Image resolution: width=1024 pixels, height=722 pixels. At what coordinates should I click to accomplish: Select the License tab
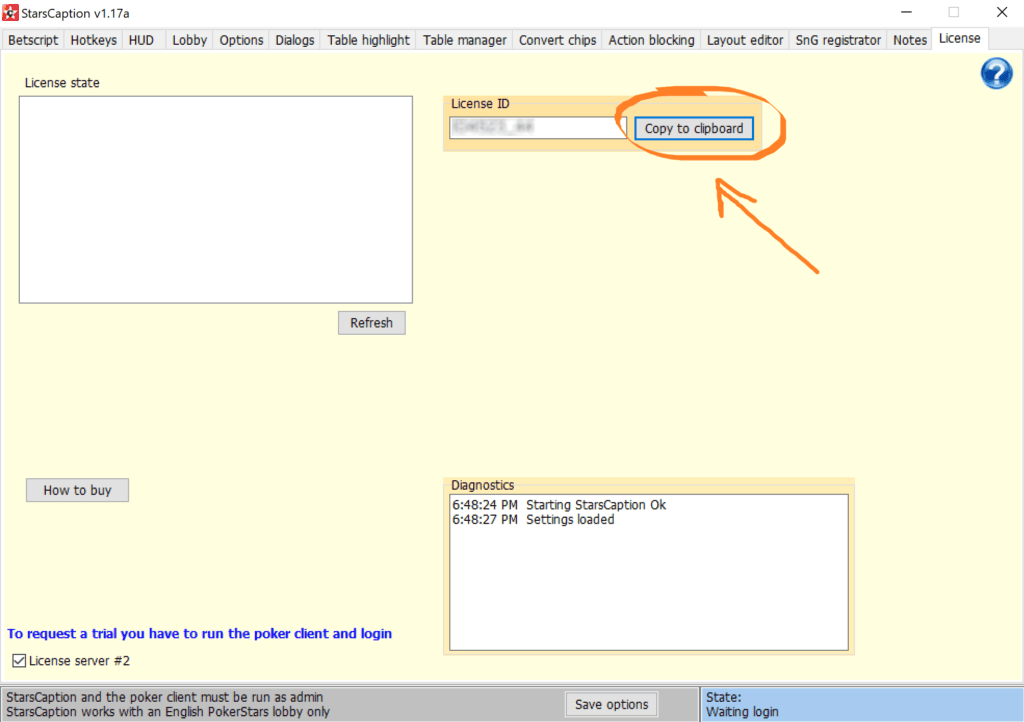point(959,39)
